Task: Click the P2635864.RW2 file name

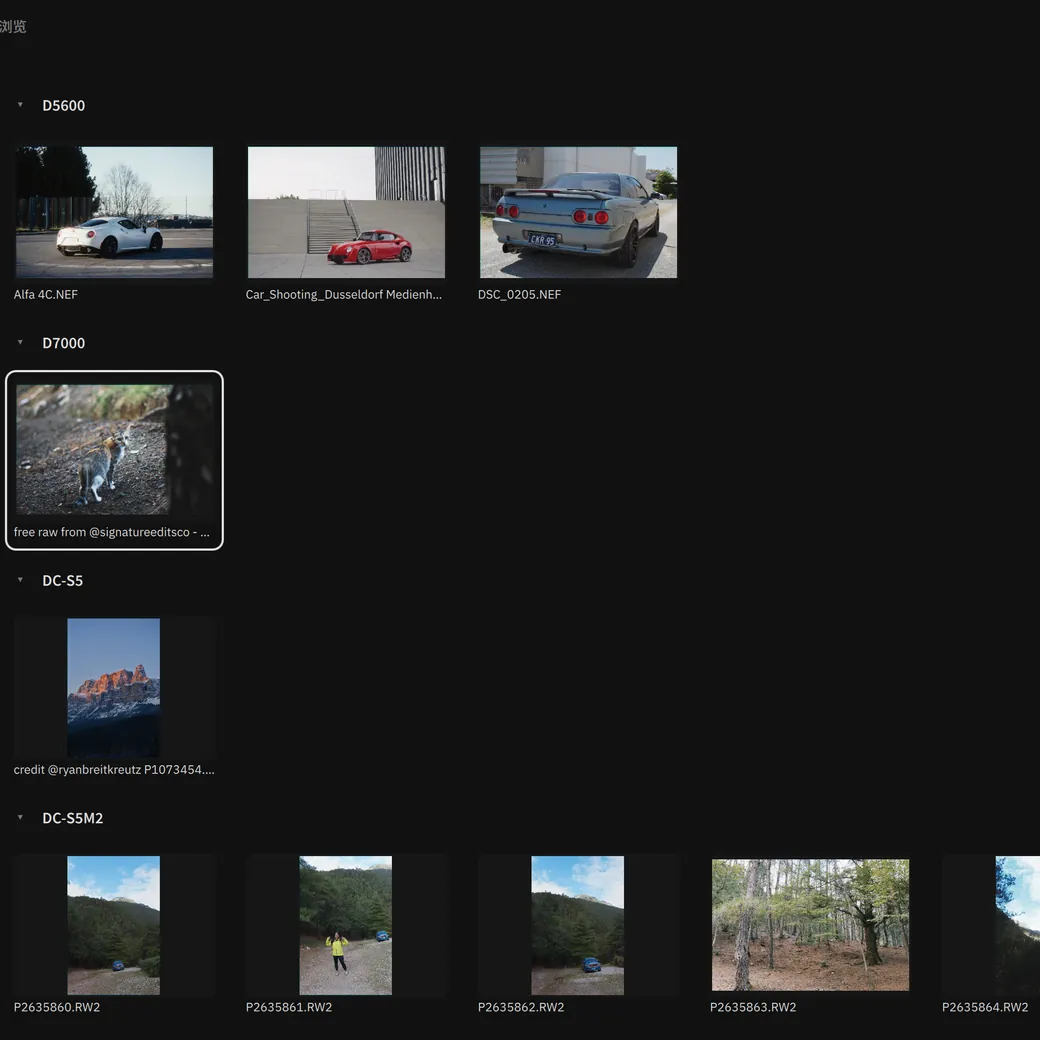Action: point(986,1007)
